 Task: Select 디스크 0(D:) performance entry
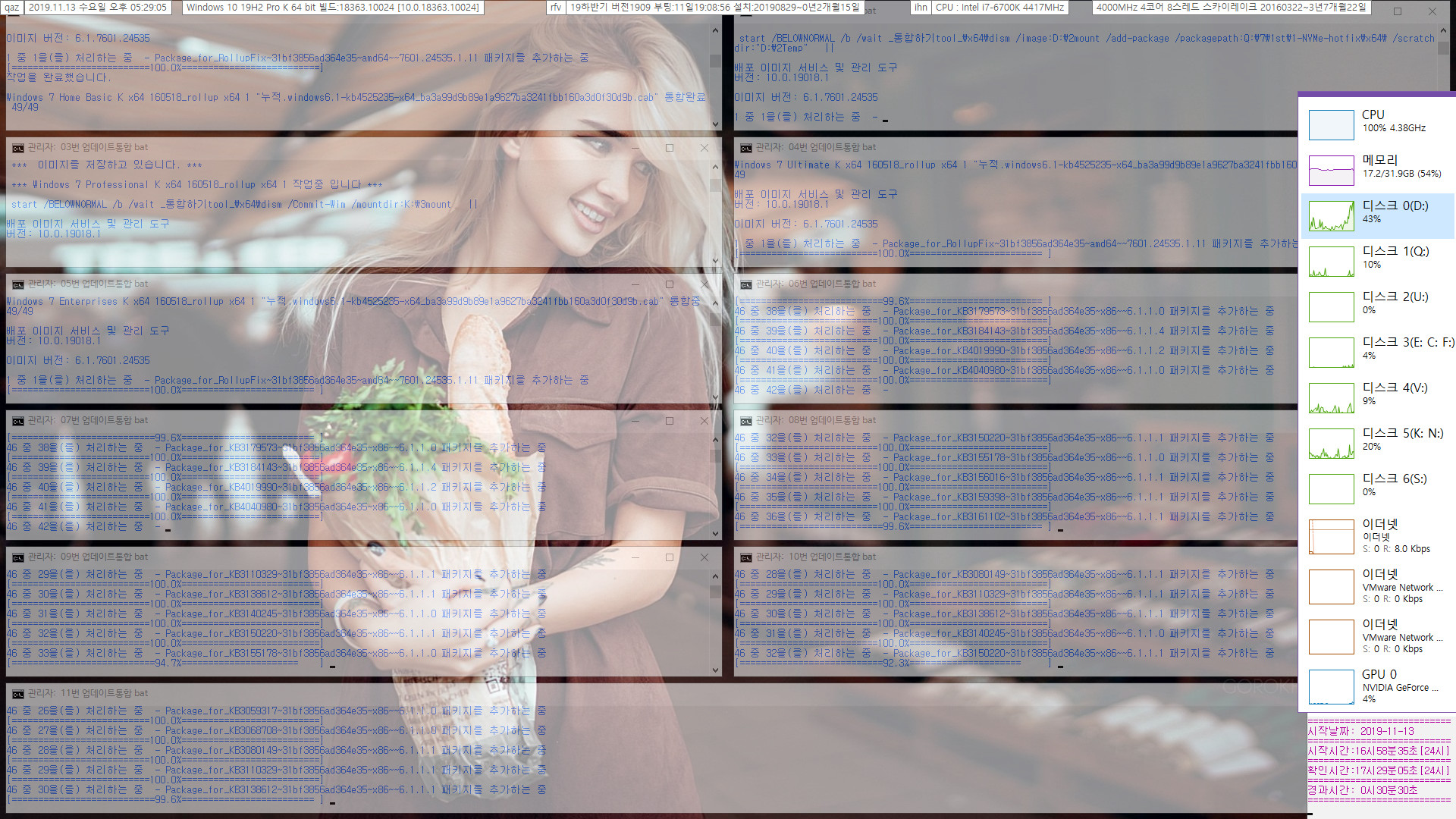coord(1379,215)
